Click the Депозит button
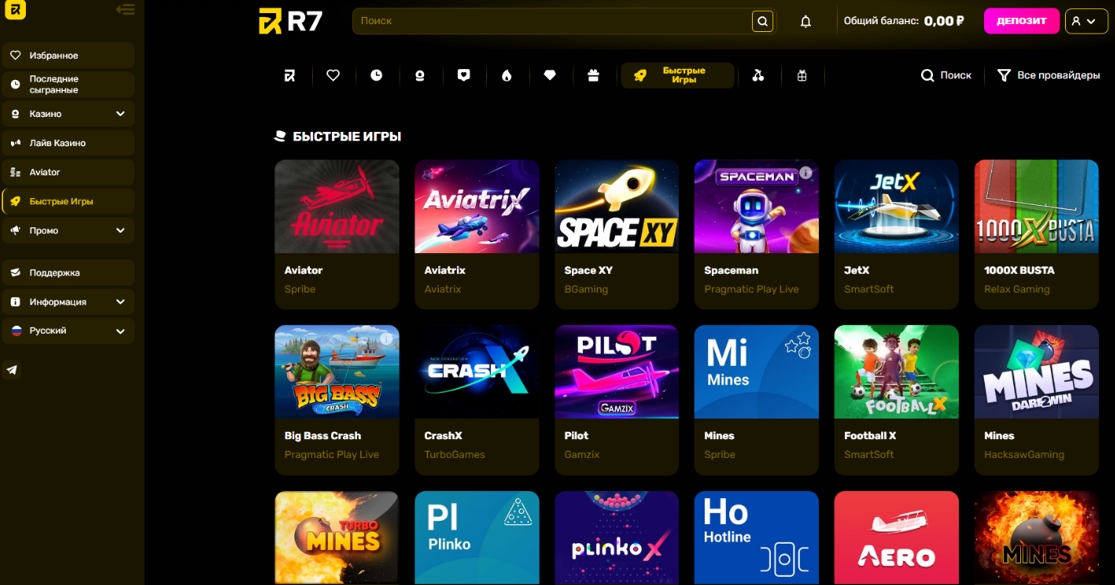Image resolution: width=1115 pixels, height=585 pixels. click(1021, 21)
